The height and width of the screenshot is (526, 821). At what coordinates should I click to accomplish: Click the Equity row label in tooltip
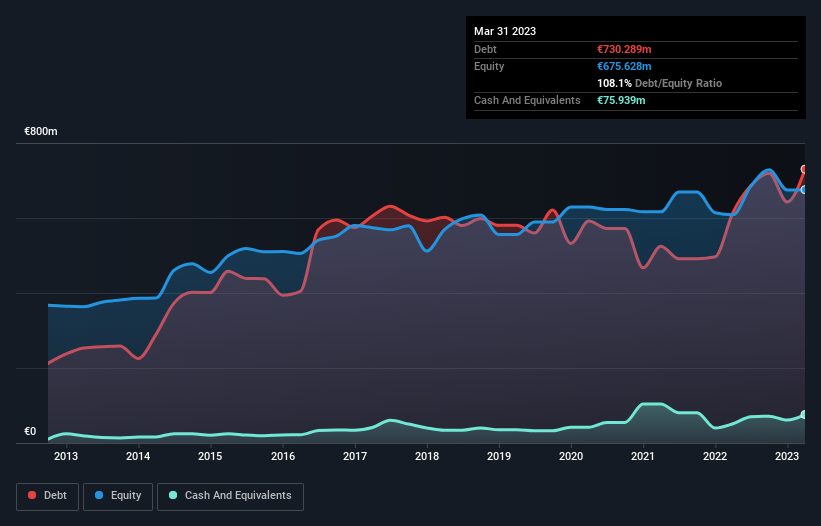[489, 66]
